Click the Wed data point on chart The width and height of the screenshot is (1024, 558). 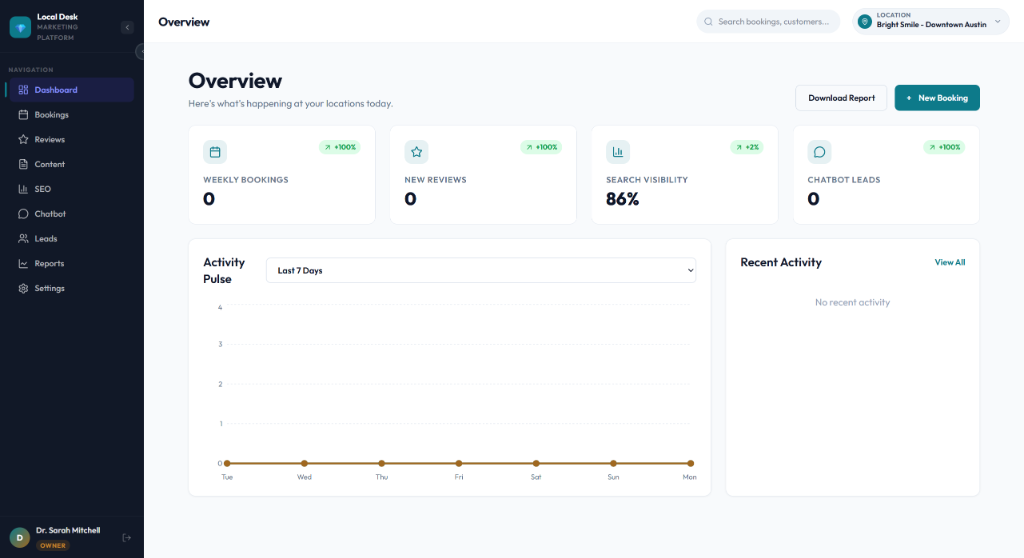pos(304,463)
